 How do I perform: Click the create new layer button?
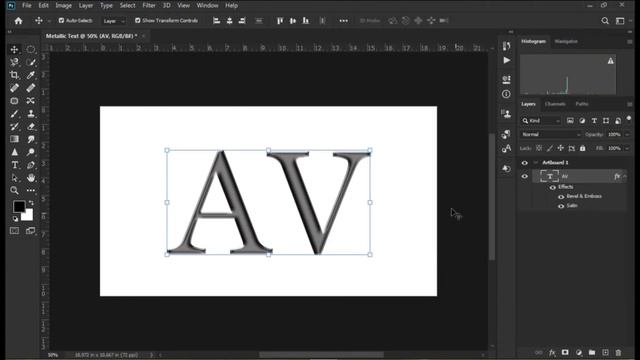tap(605, 353)
